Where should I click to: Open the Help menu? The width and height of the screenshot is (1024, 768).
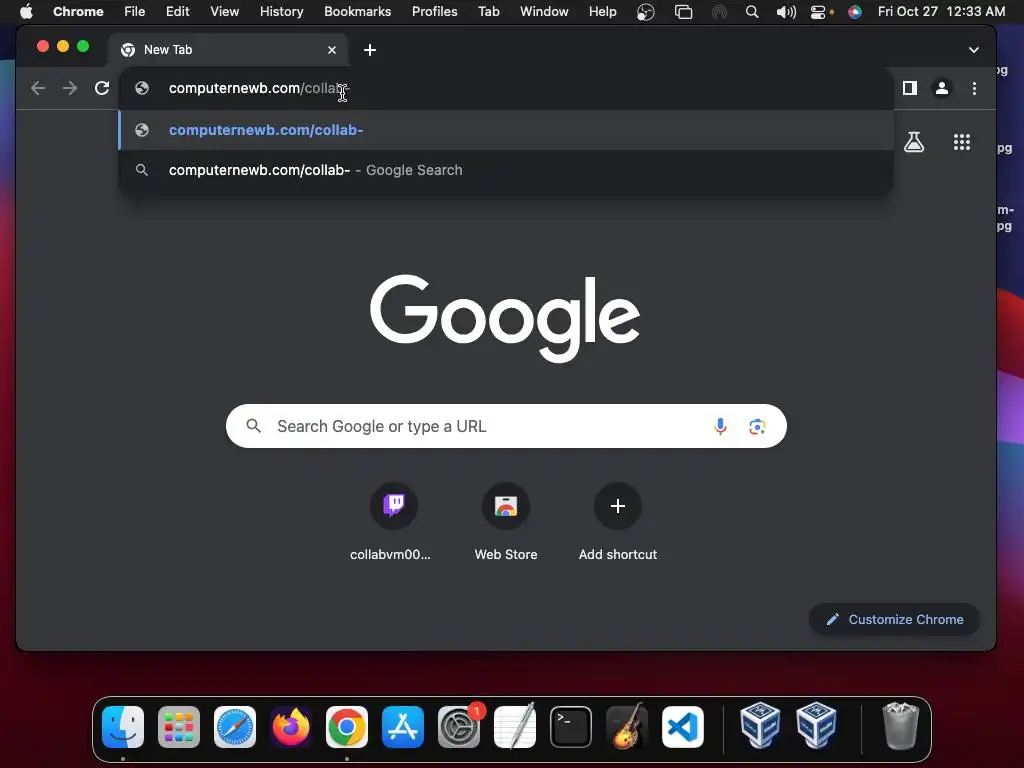[x=602, y=12]
